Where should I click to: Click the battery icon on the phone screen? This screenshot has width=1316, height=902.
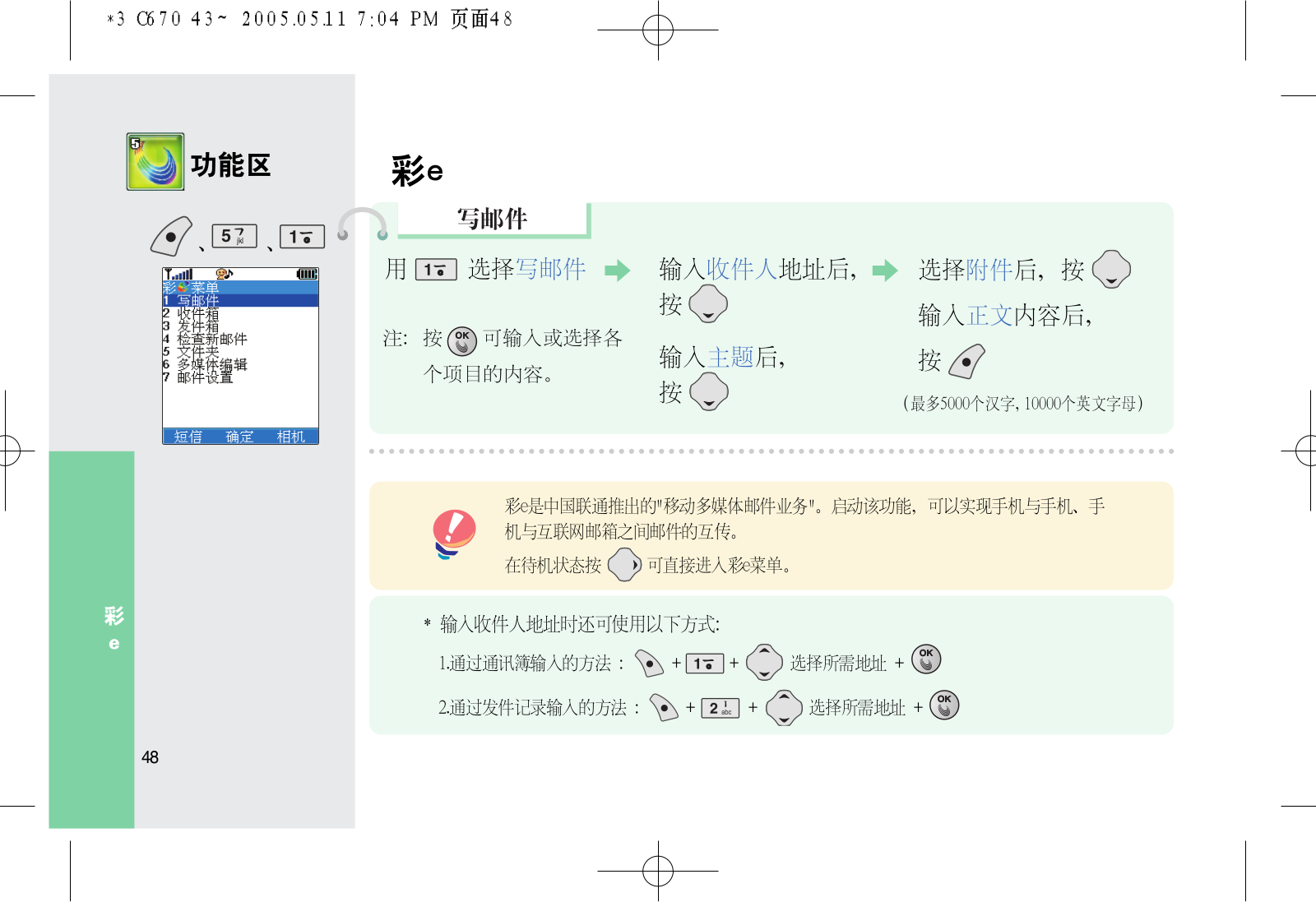[307, 274]
